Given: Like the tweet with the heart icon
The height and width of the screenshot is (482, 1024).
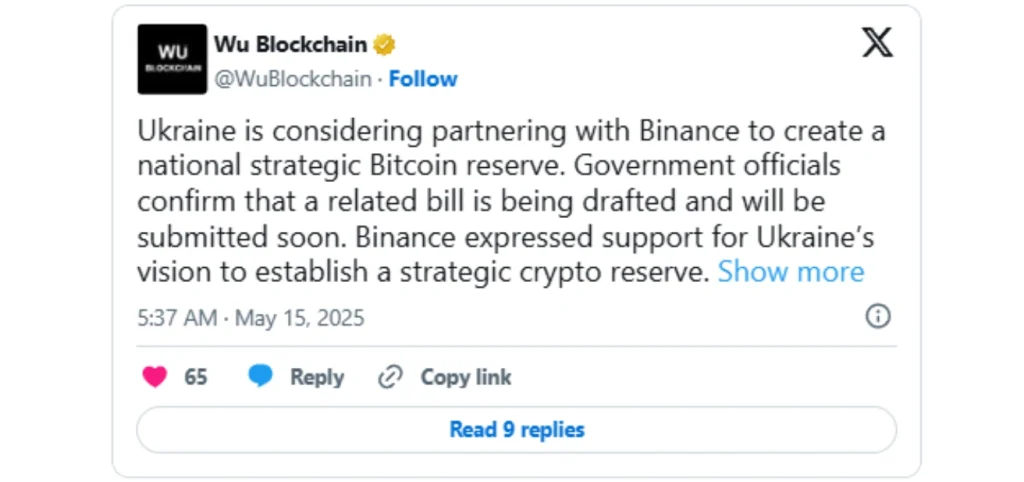Looking at the screenshot, I should 155,377.
